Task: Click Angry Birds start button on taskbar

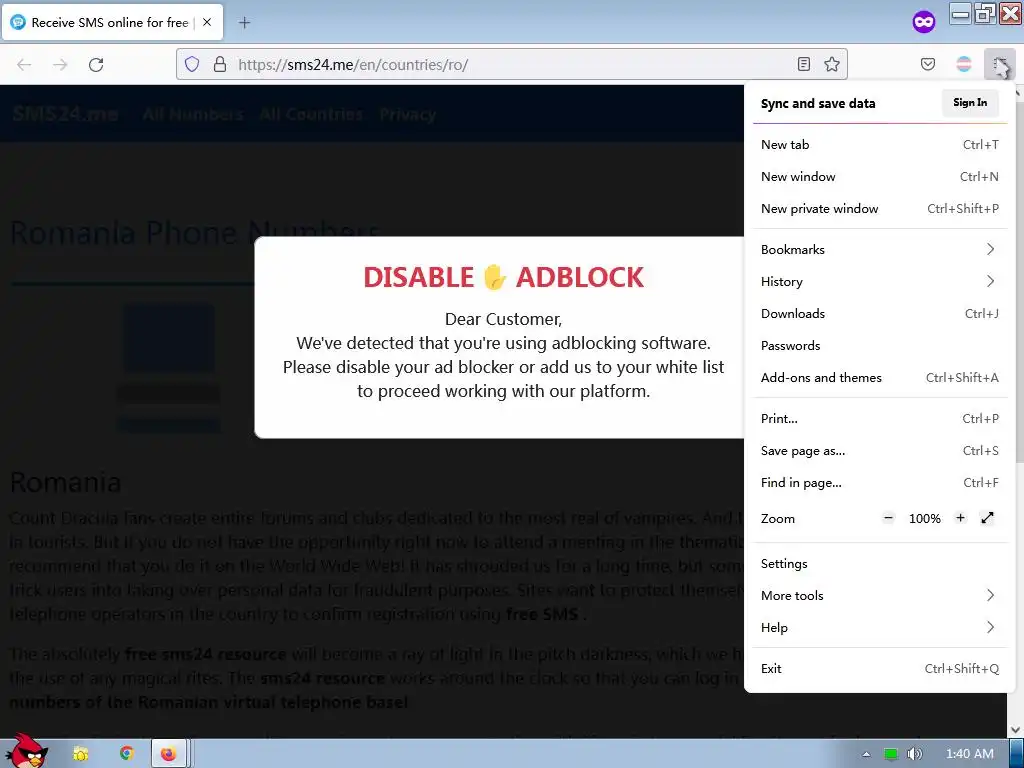Action: click(x=27, y=752)
